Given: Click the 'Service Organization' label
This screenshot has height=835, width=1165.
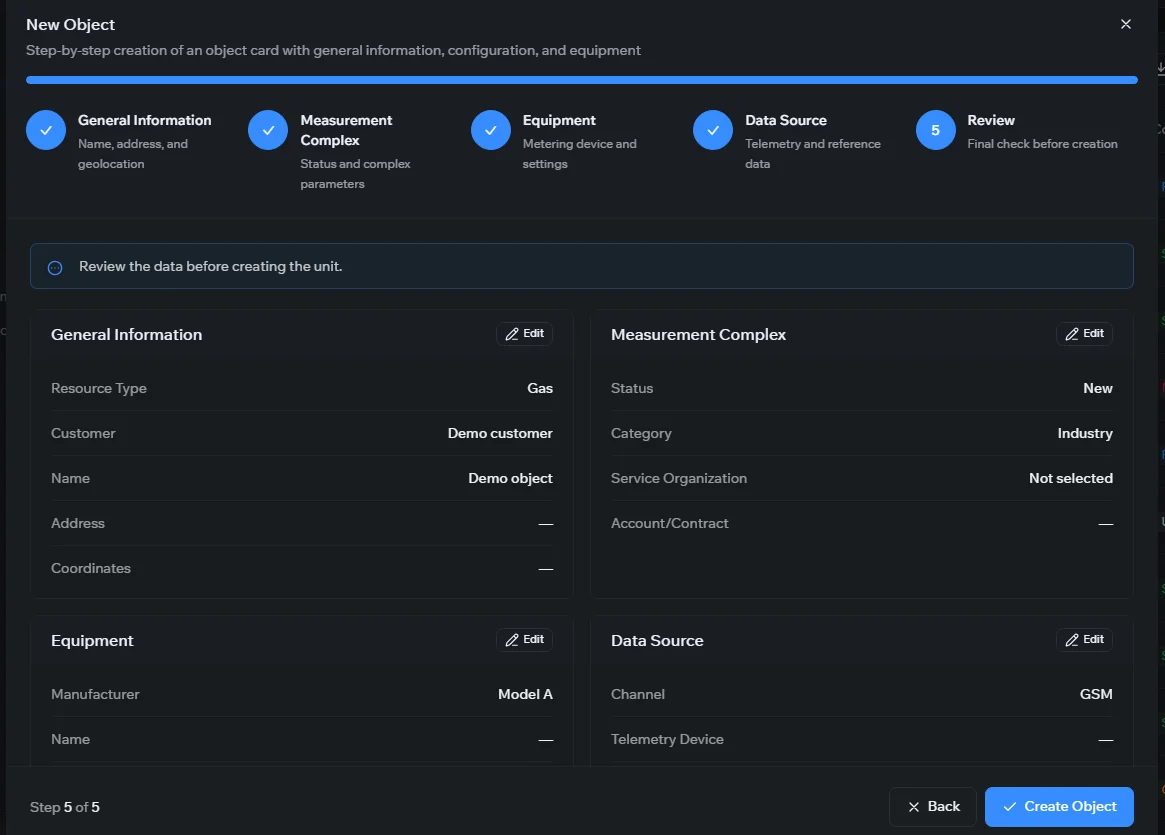Looking at the screenshot, I should (679, 478).
